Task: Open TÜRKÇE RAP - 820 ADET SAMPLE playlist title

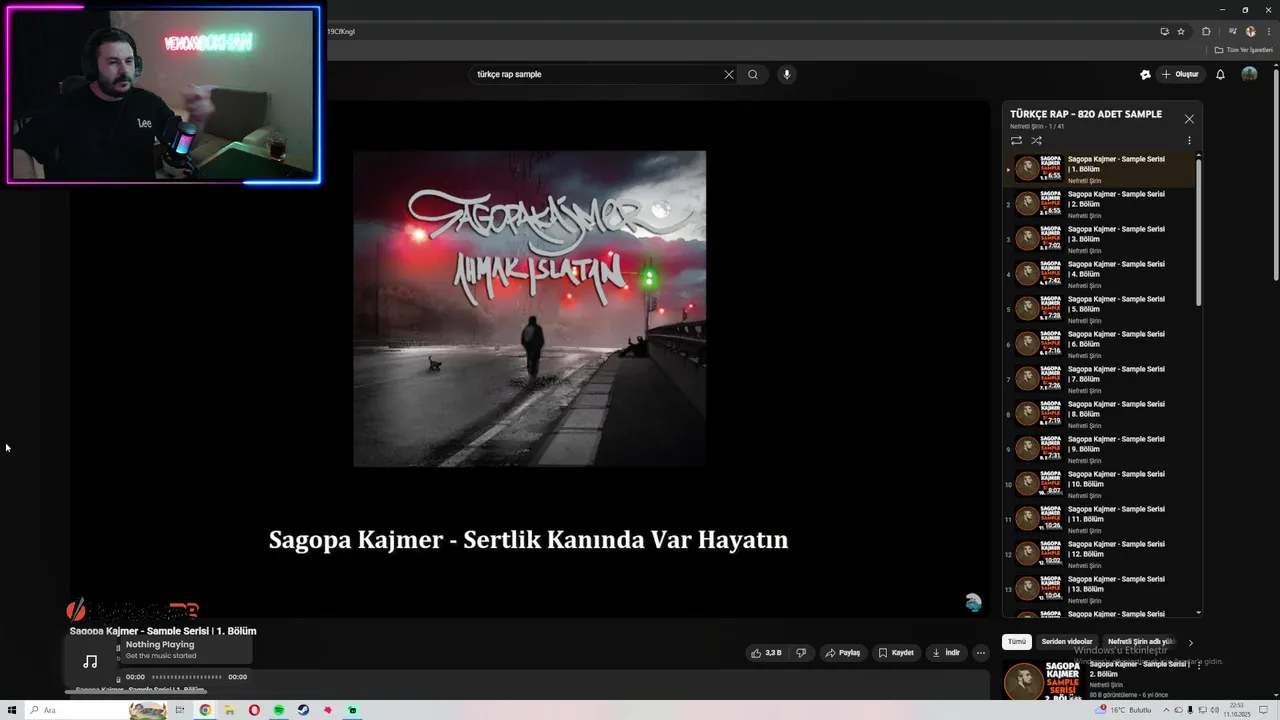Action: pos(1086,114)
